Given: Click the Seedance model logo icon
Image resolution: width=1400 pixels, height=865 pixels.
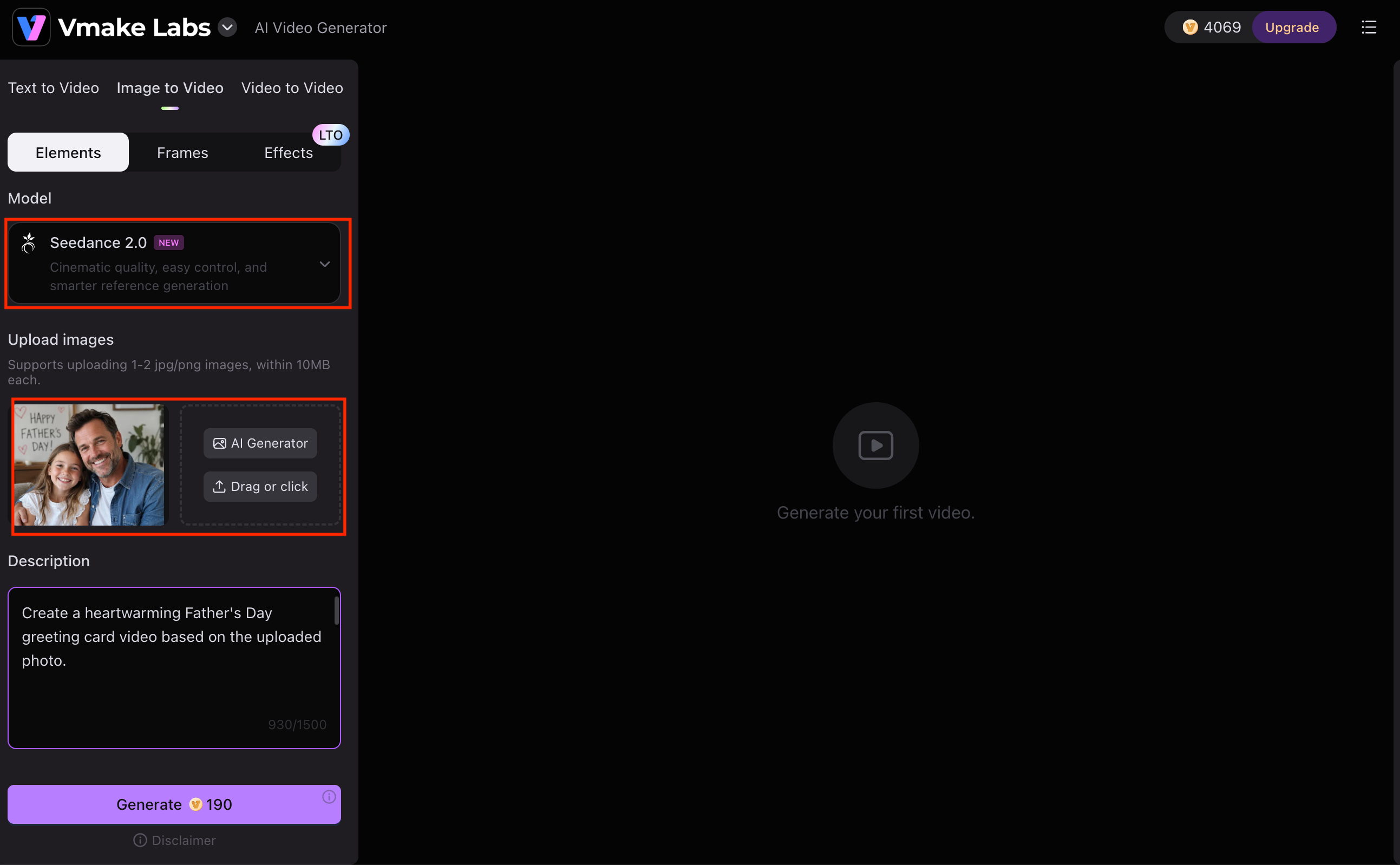Looking at the screenshot, I should (x=28, y=243).
